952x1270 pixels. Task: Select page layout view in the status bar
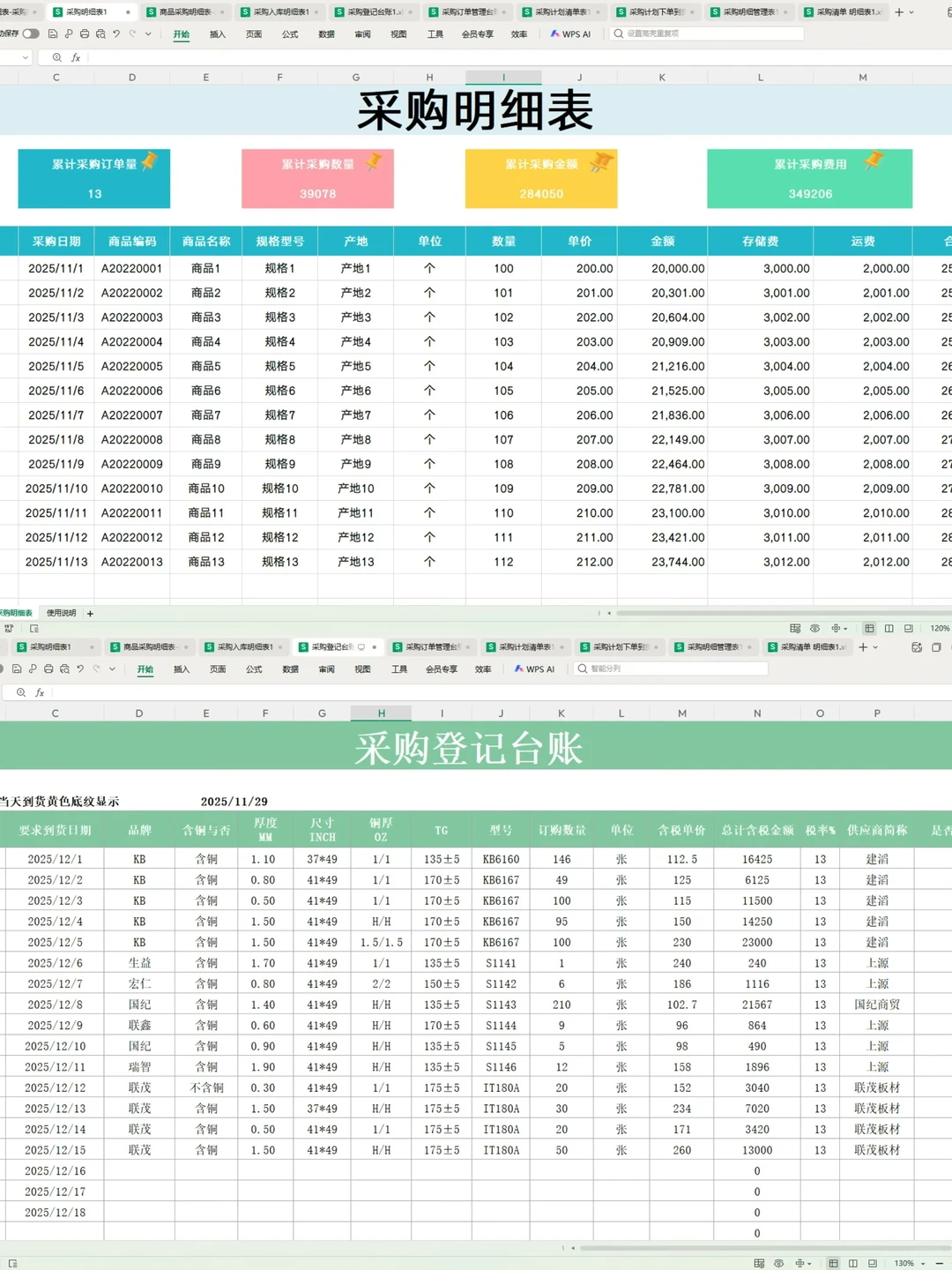(x=889, y=628)
